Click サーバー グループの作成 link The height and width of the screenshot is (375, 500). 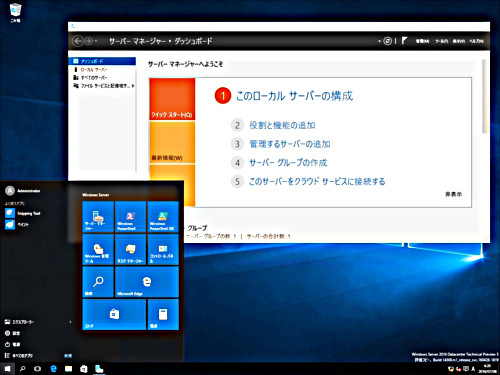coord(288,163)
